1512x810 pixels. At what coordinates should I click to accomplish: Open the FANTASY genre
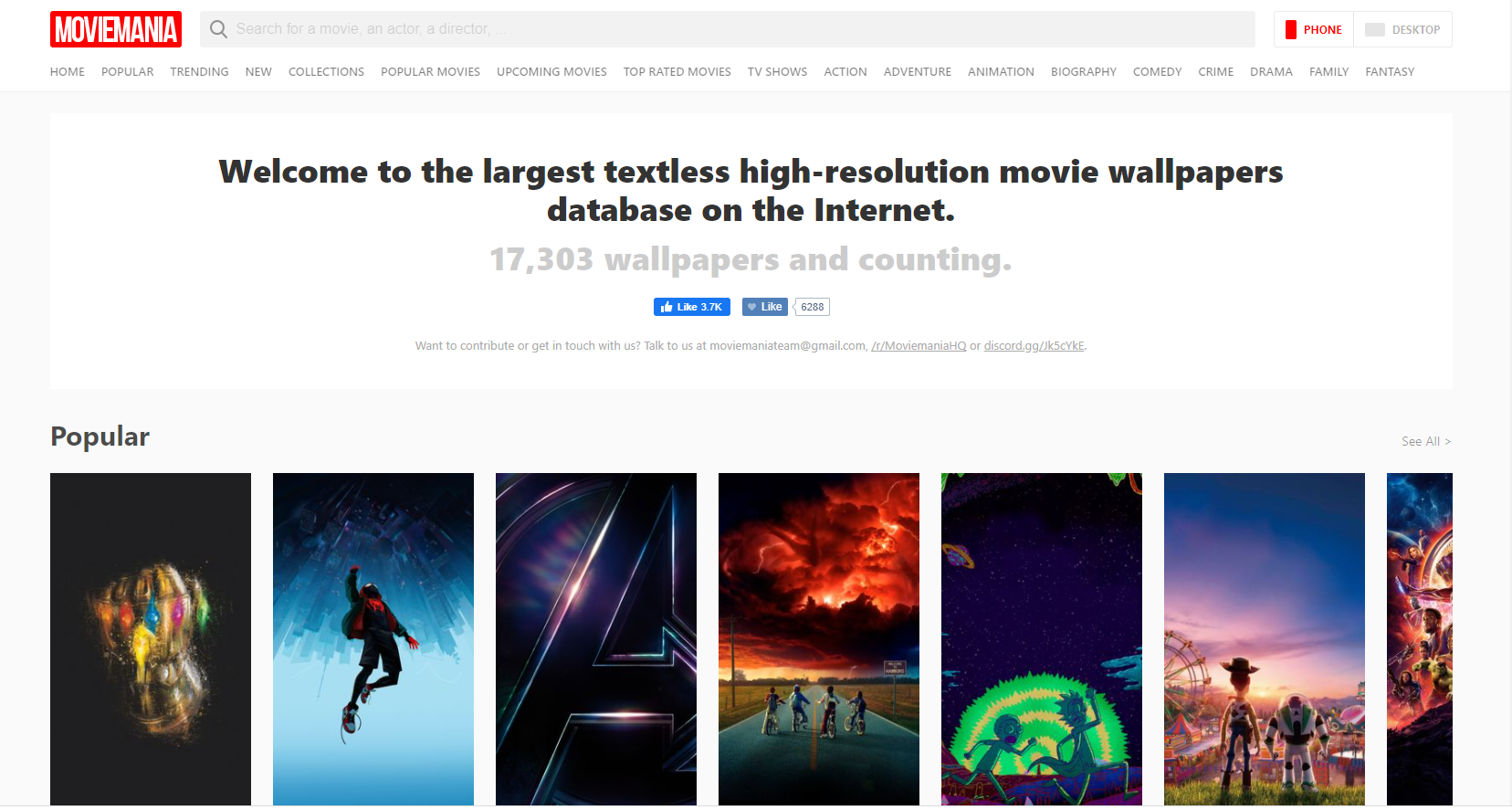[x=1390, y=71]
